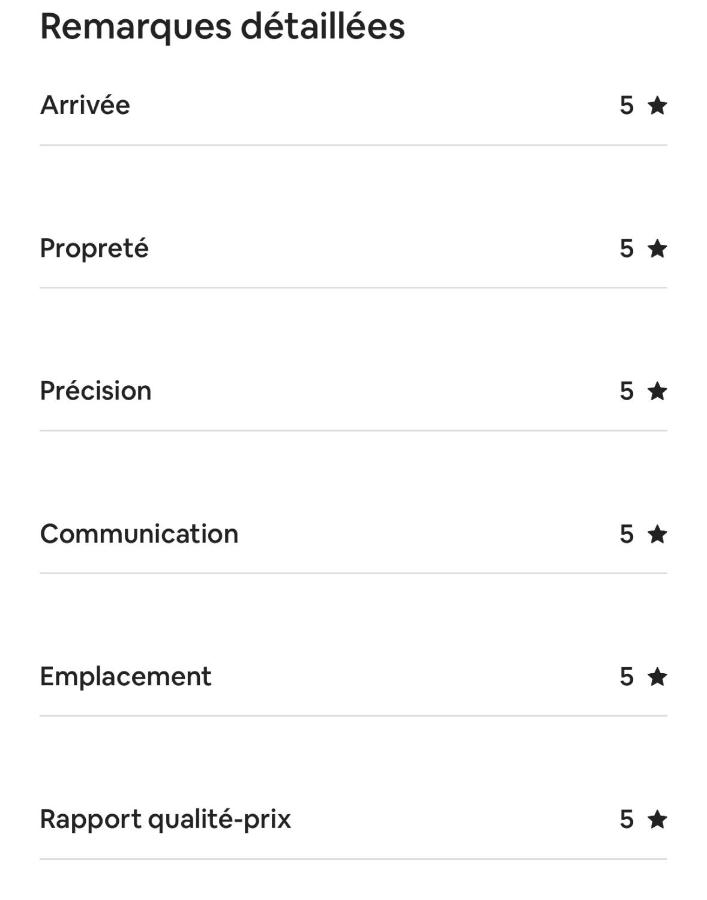Click the star icon in Propreté row
This screenshot has height=900, width=707.
(x=657, y=249)
